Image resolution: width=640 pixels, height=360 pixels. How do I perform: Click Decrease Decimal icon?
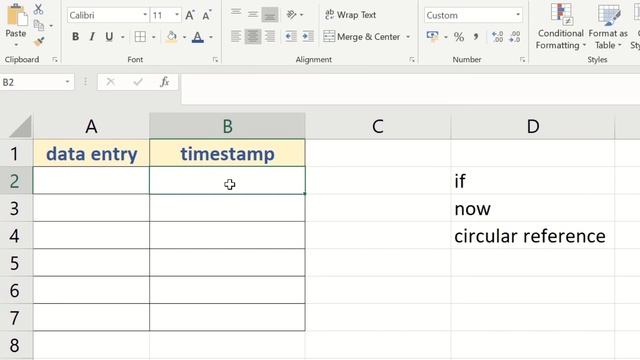click(x=515, y=37)
